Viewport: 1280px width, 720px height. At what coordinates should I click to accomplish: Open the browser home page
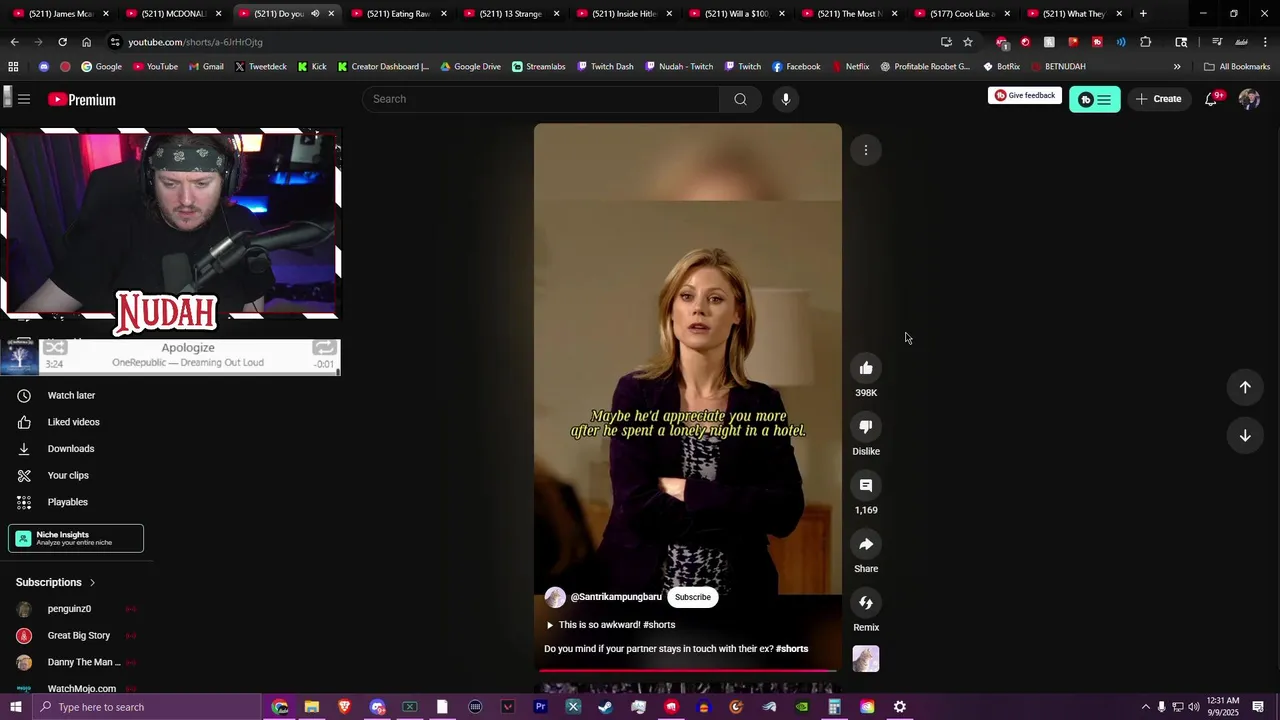click(x=86, y=42)
